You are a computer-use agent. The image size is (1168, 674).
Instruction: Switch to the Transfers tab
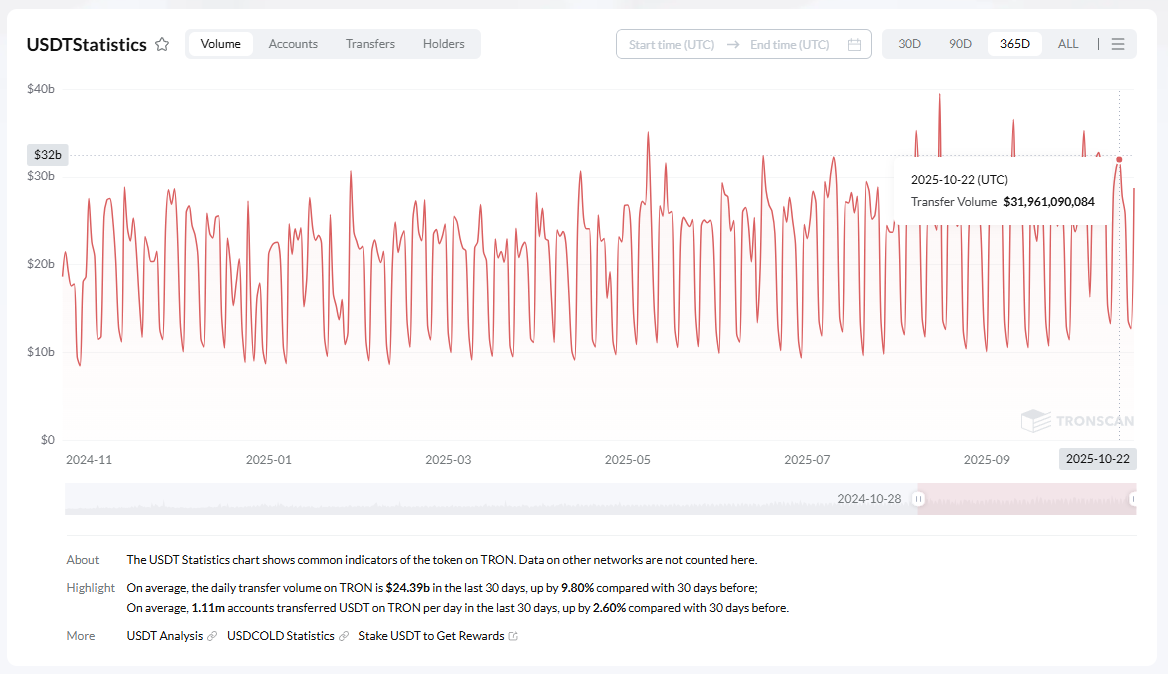[370, 44]
